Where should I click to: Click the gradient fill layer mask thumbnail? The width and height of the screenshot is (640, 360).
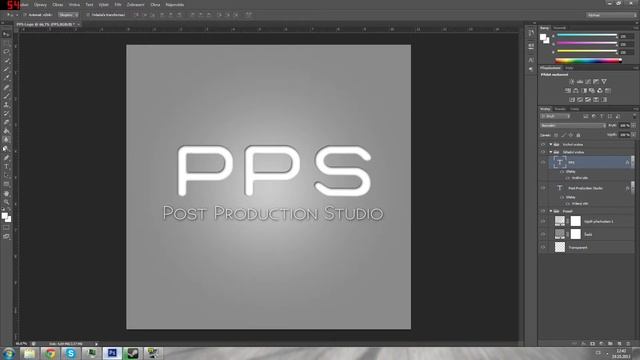(x=576, y=221)
